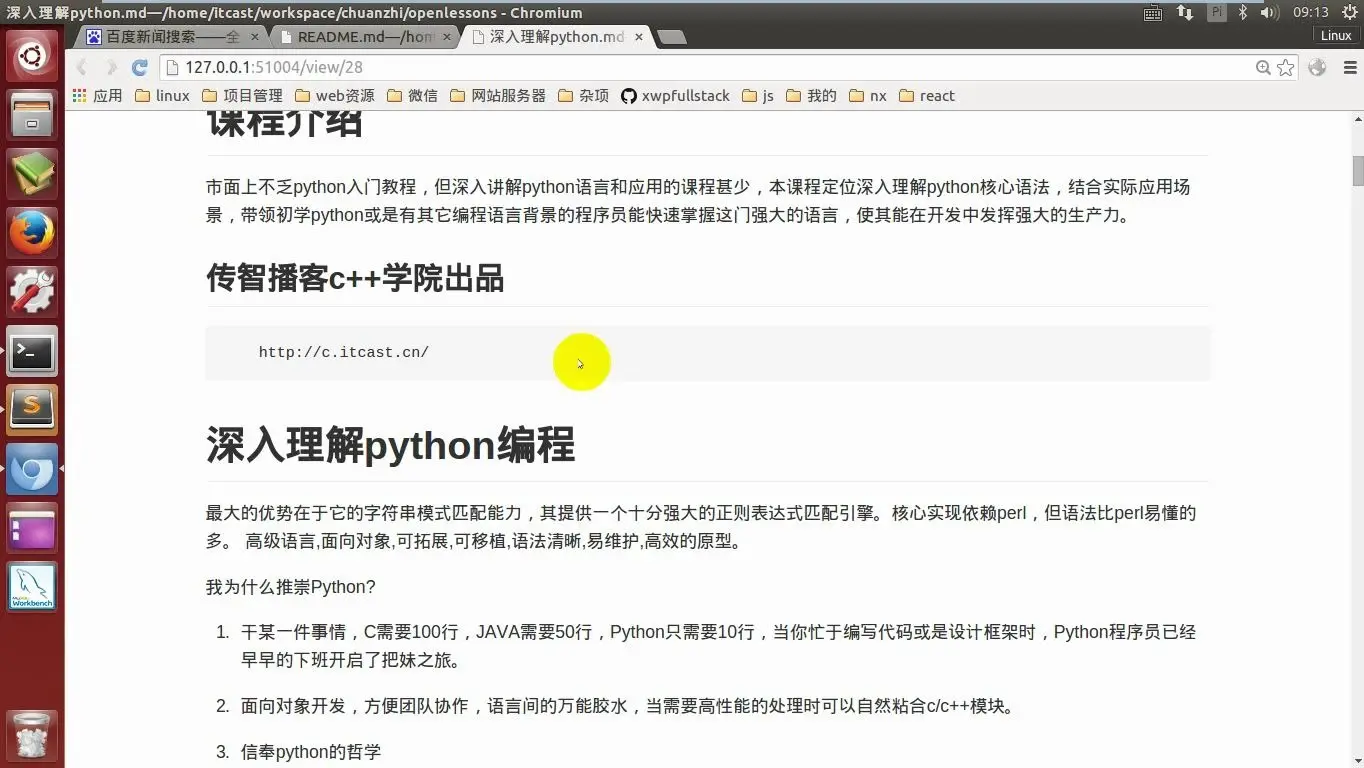The image size is (1364, 768).
Task: Open the xwpfullstack GitHub bookmark
Action: point(676,96)
